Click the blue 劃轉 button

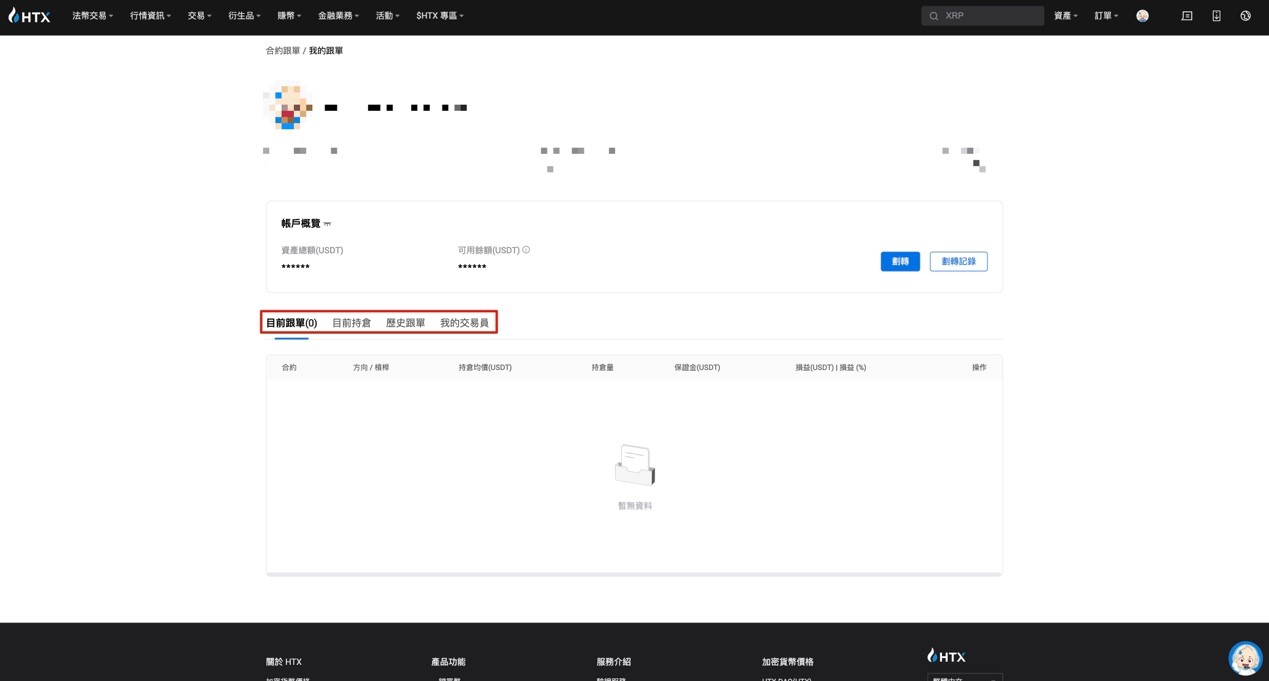point(900,261)
